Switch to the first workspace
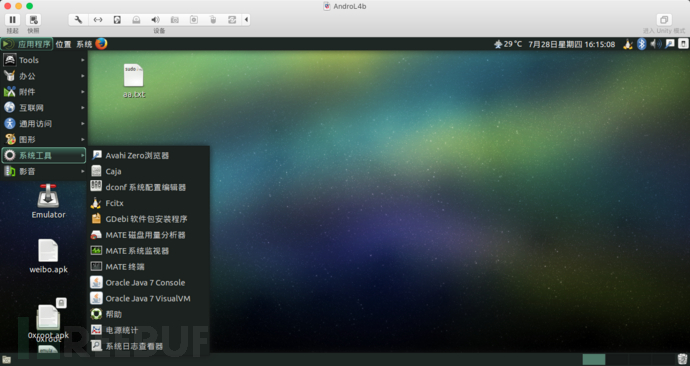Screen dimensions: 690x366 (594, 359)
